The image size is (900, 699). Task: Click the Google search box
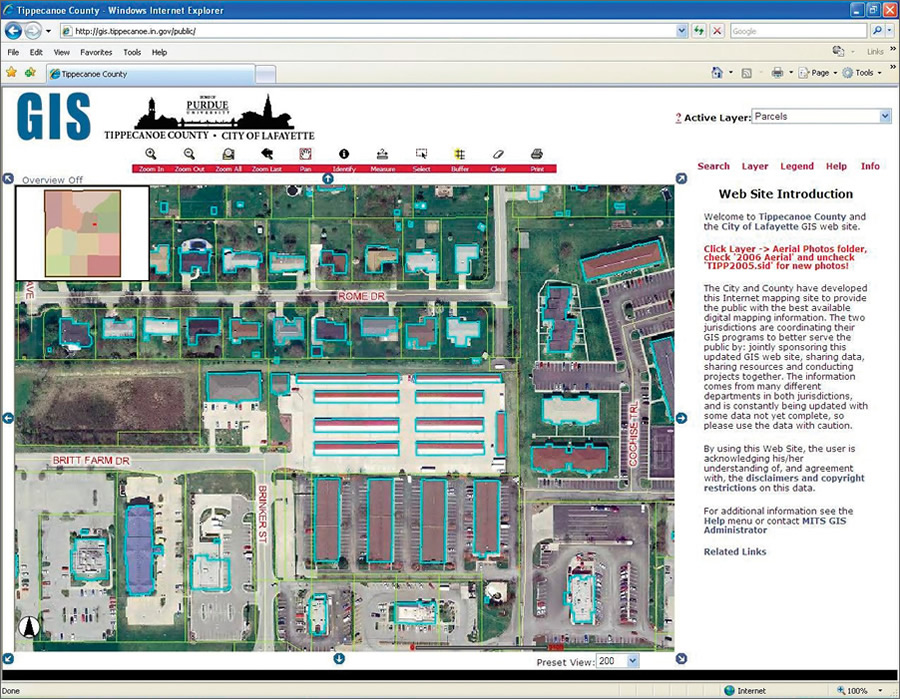[x=798, y=31]
